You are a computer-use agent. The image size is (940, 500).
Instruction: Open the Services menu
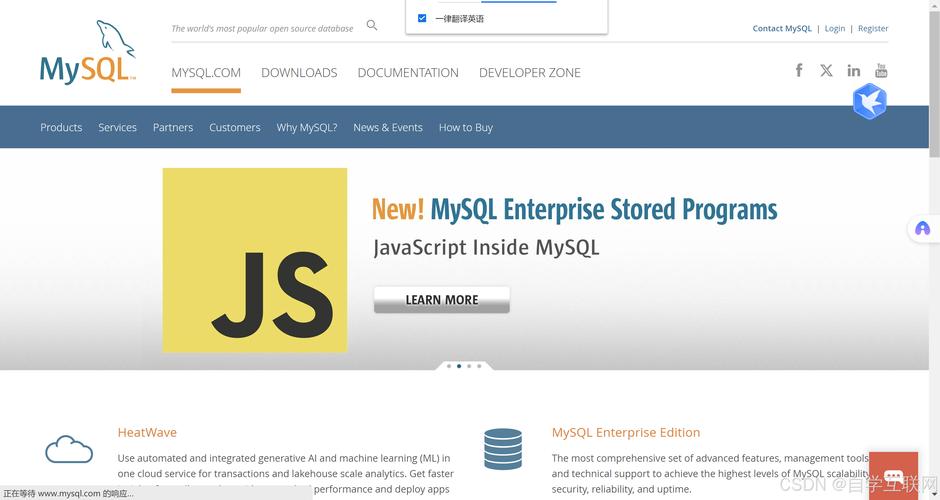tap(118, 127)
